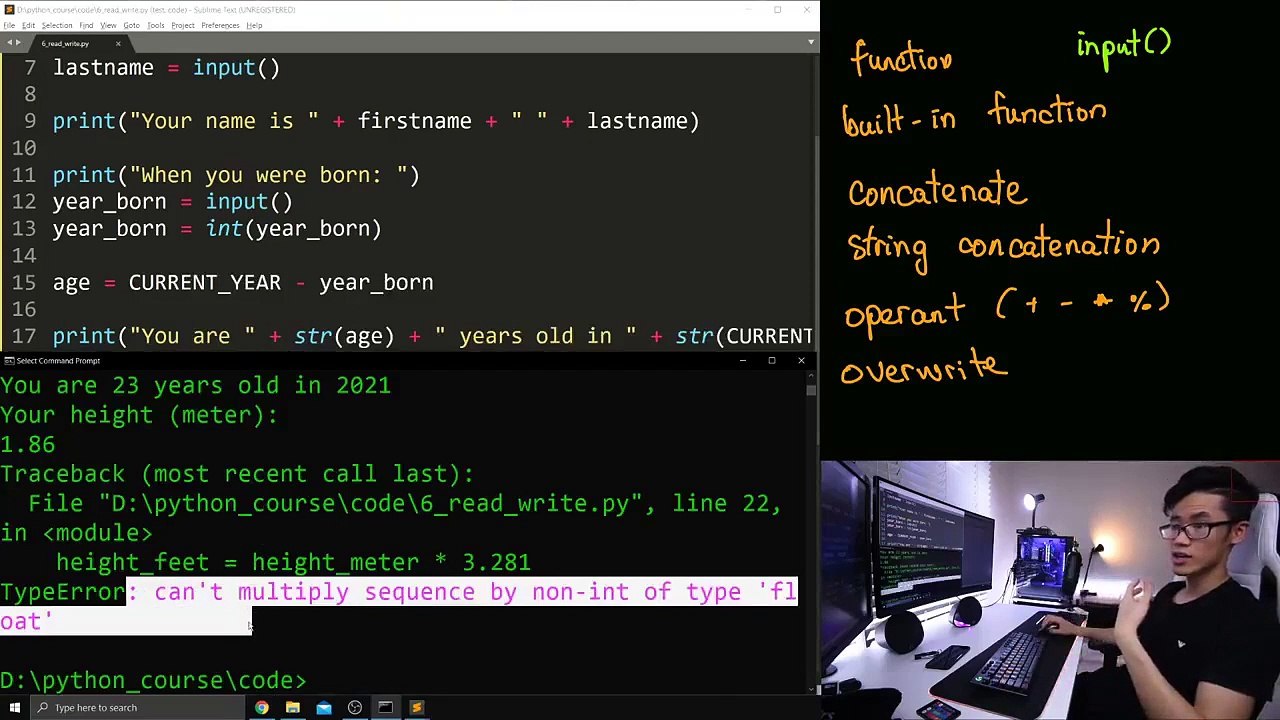Open the File menu in Sublime Text

(9, 25)
